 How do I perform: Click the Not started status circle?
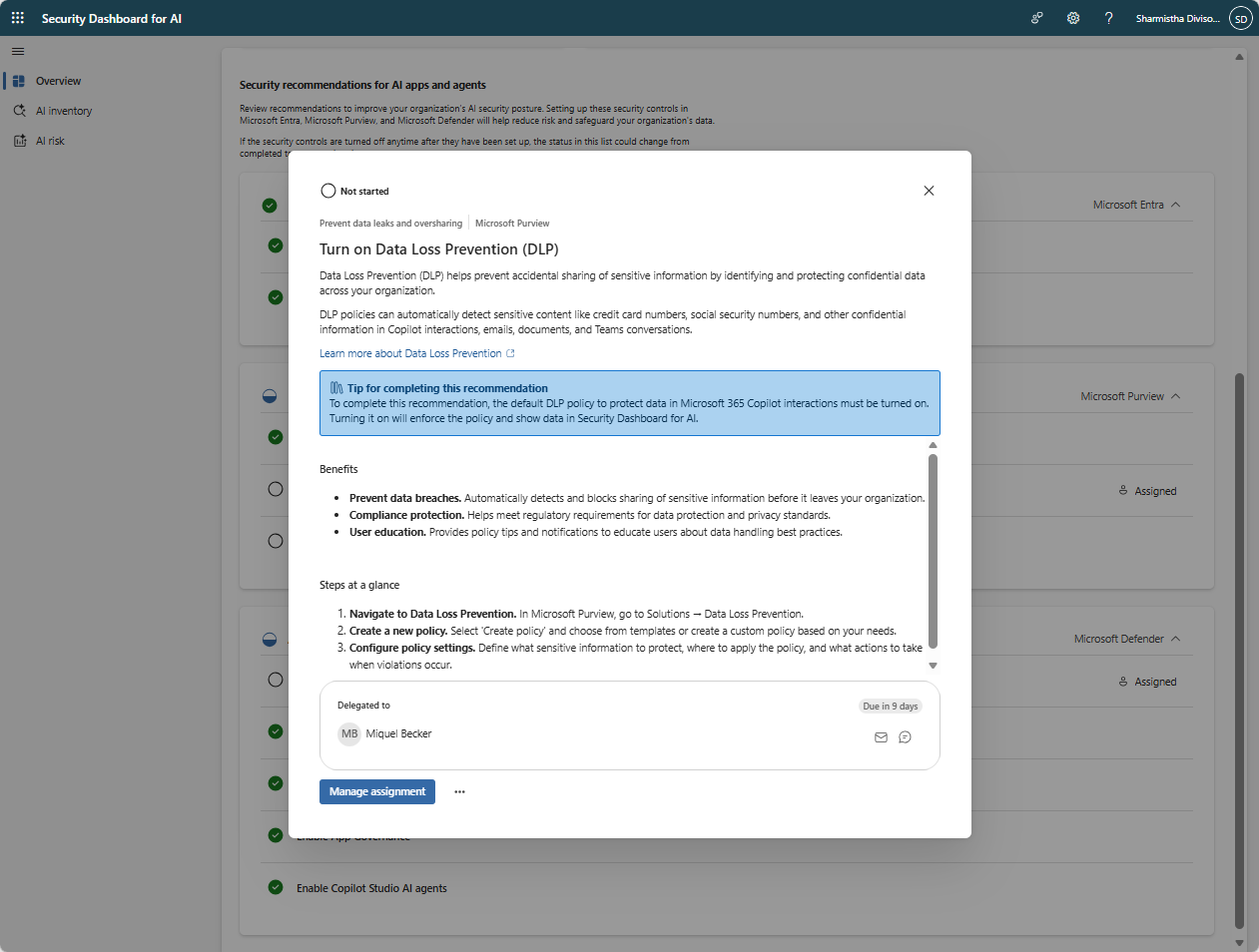click(327, 191)
